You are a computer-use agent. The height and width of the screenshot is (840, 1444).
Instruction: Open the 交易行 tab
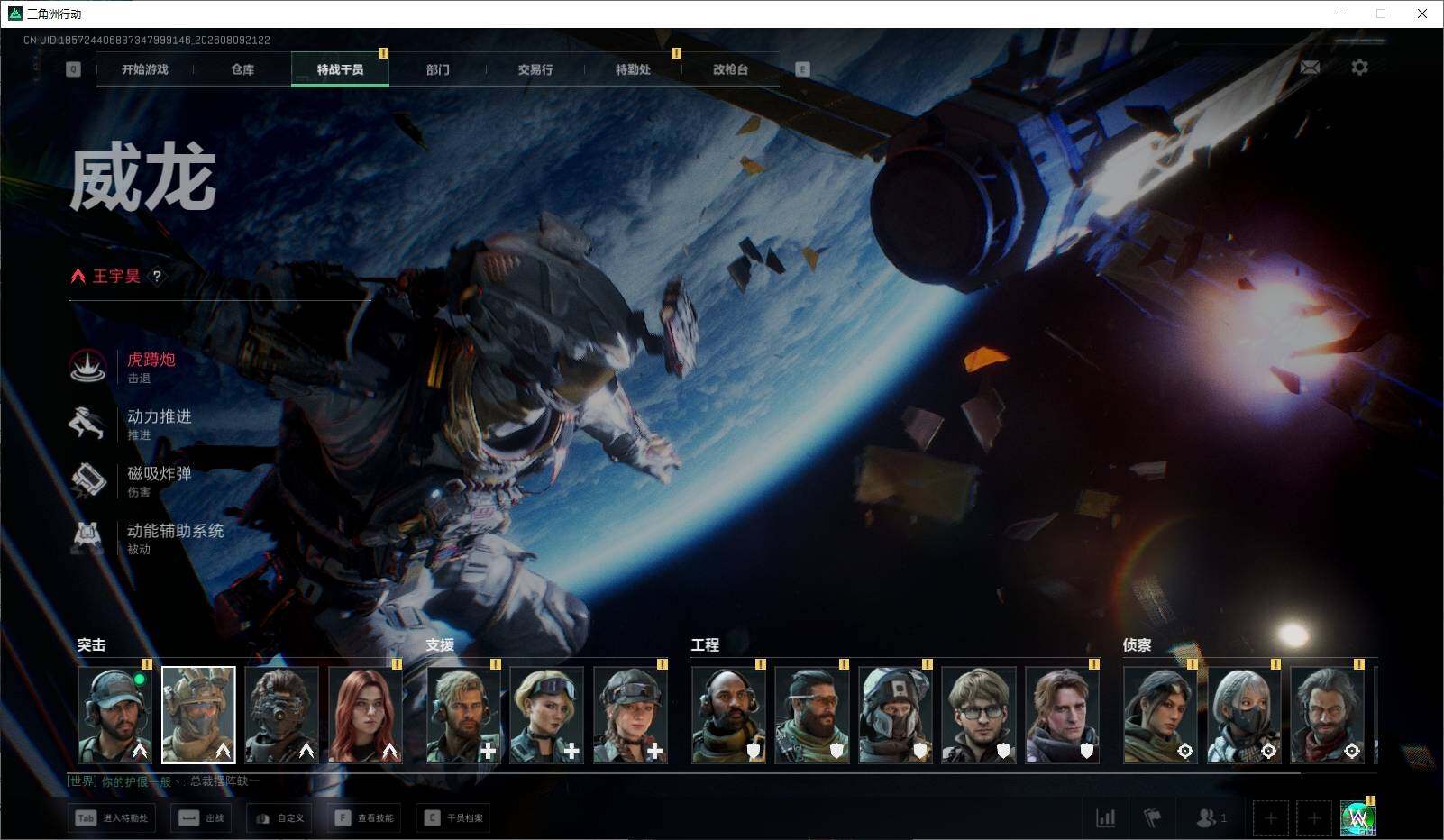pos(535,69)
